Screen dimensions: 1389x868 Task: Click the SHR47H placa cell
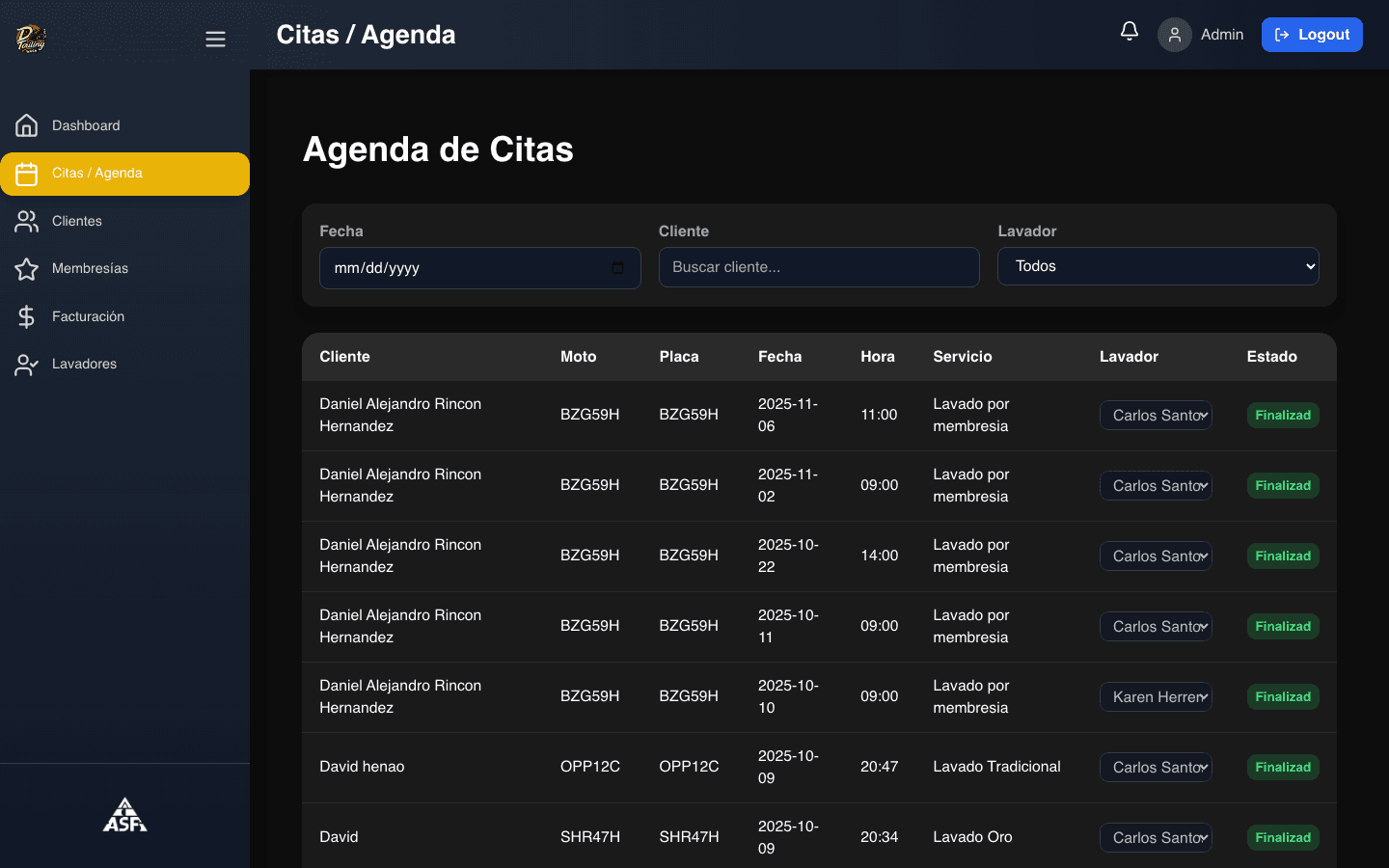pyautogui.click(x=689, y=837)
